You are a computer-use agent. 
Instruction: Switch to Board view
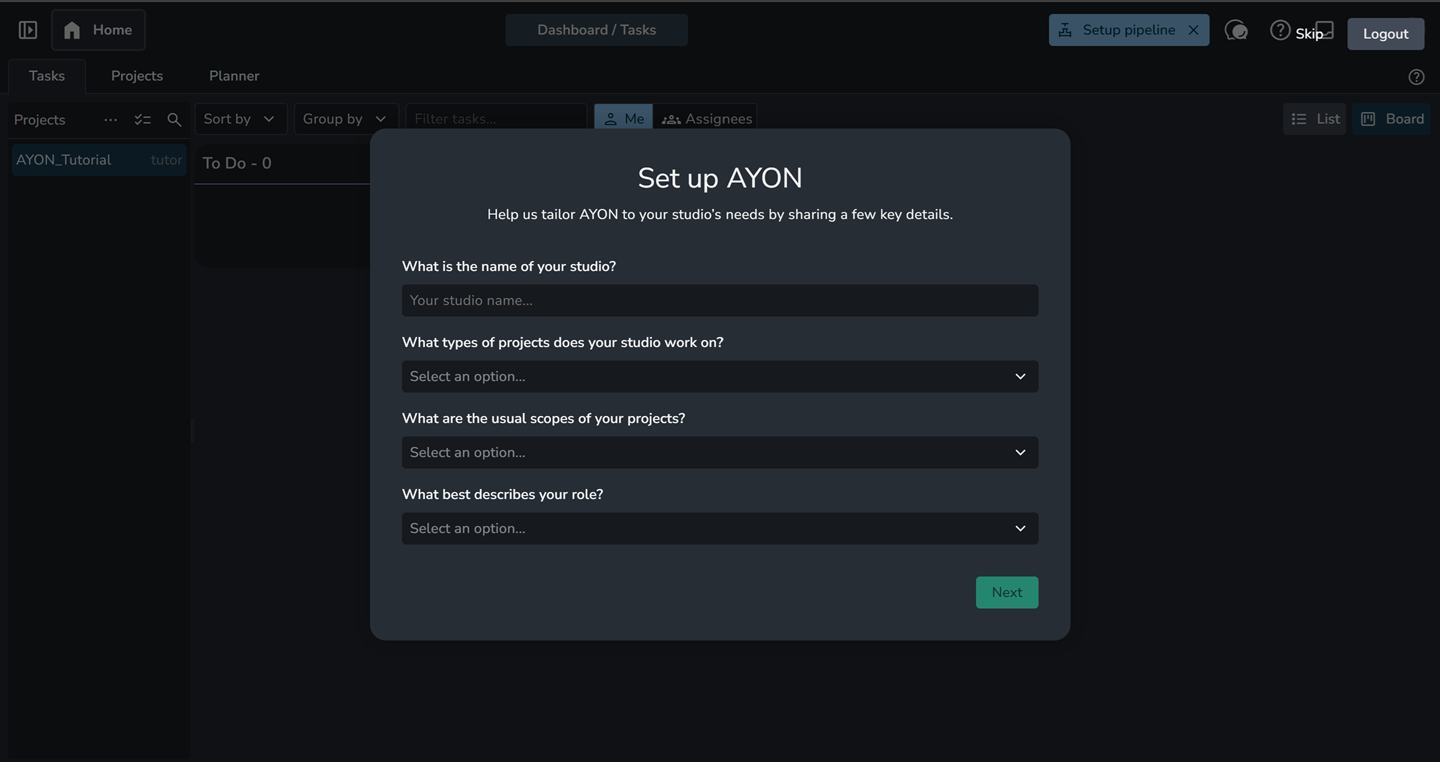(x=1392, y=119)
